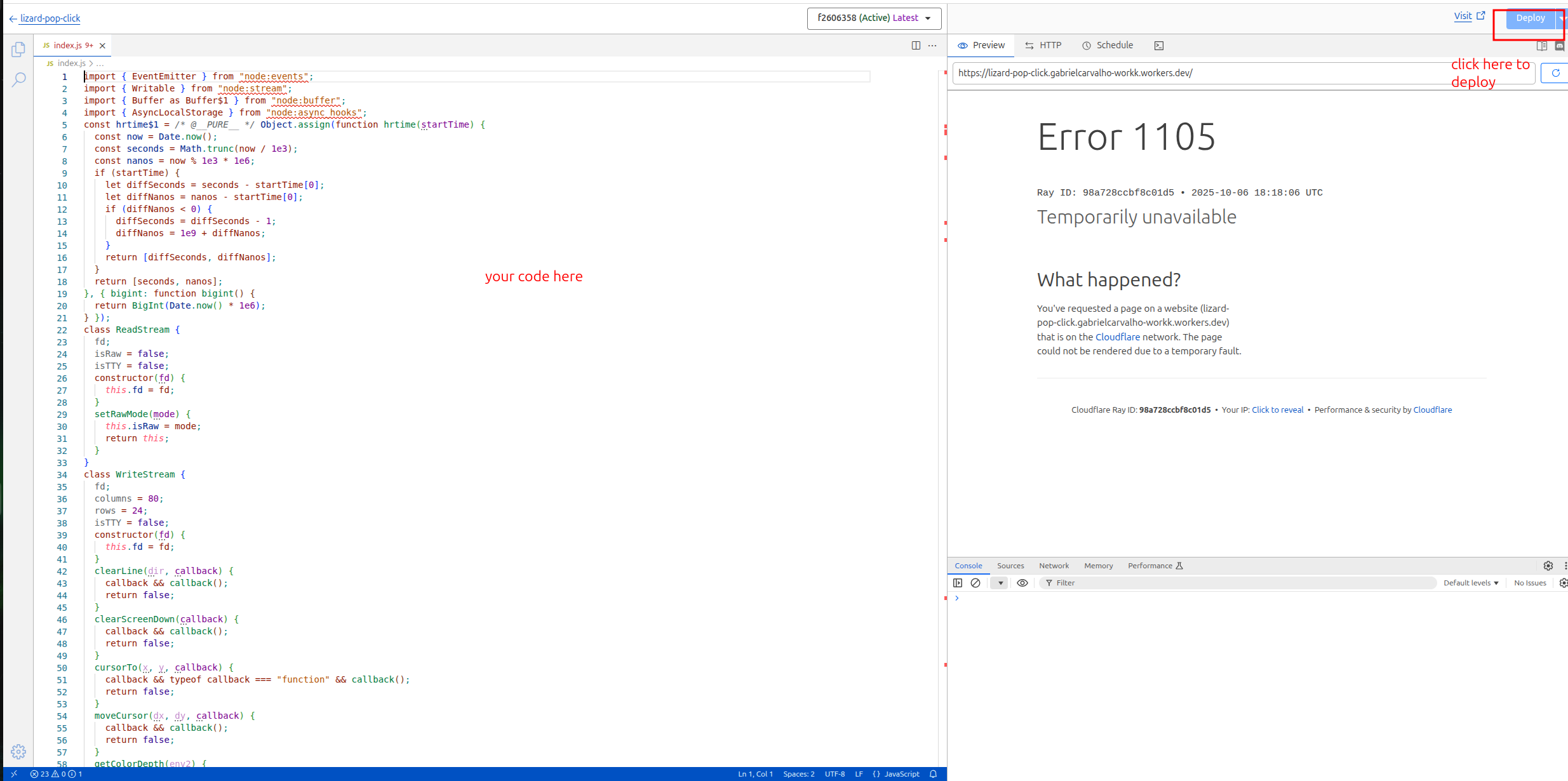Click the Deploy button
Viewport: 1568px width, 781px height.
[x=1529, y=18]
